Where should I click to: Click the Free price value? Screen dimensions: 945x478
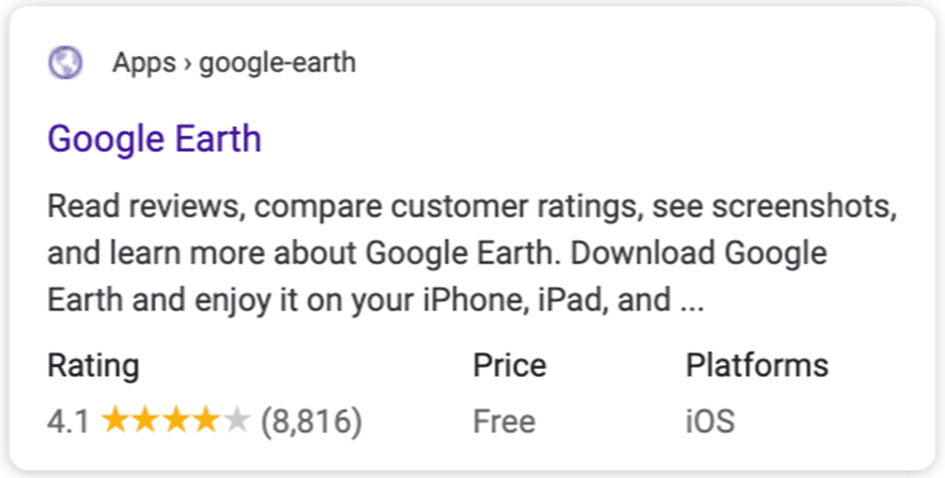point(504,421)
